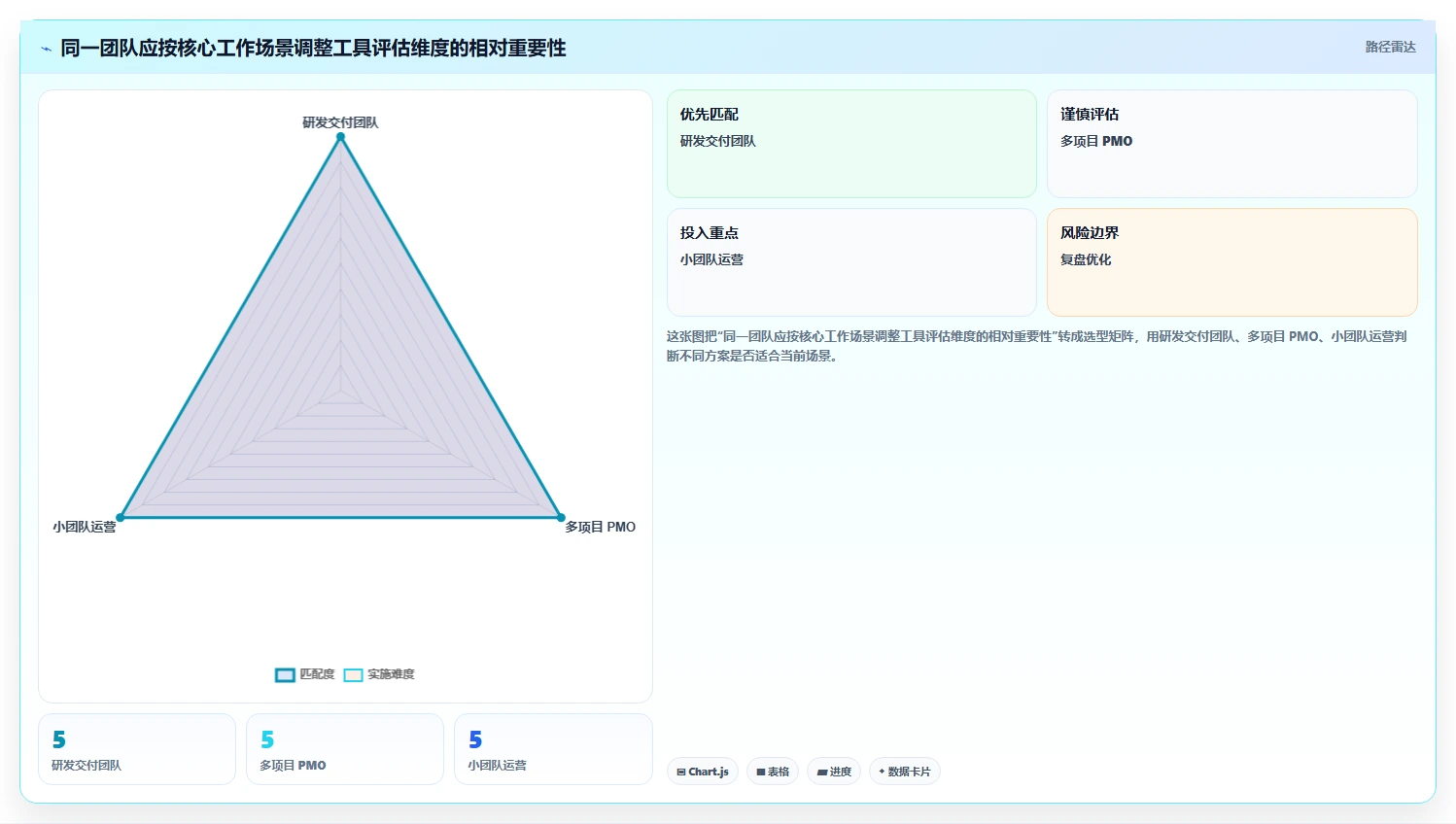Click 复盘优化 text in 风险边界 card
Screen dimensions: 1456x824
(x=1086, y=259)
